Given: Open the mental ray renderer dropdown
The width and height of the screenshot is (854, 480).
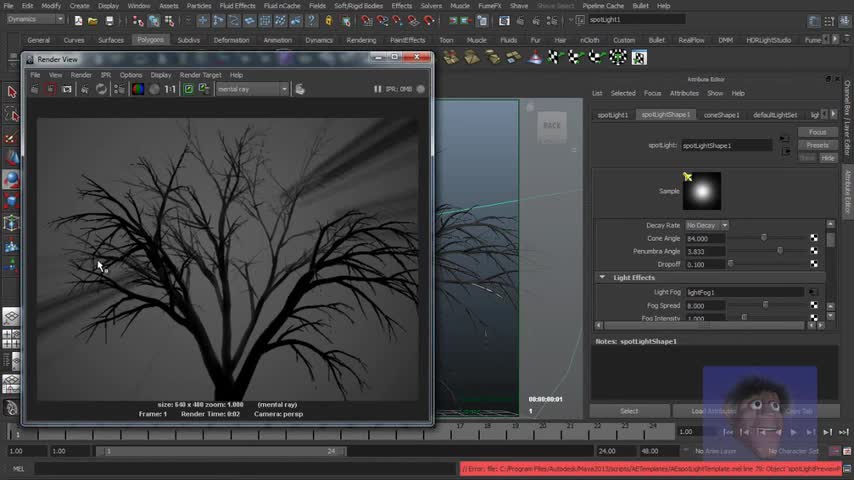Looking at the screenshot, I should [252, 89].
